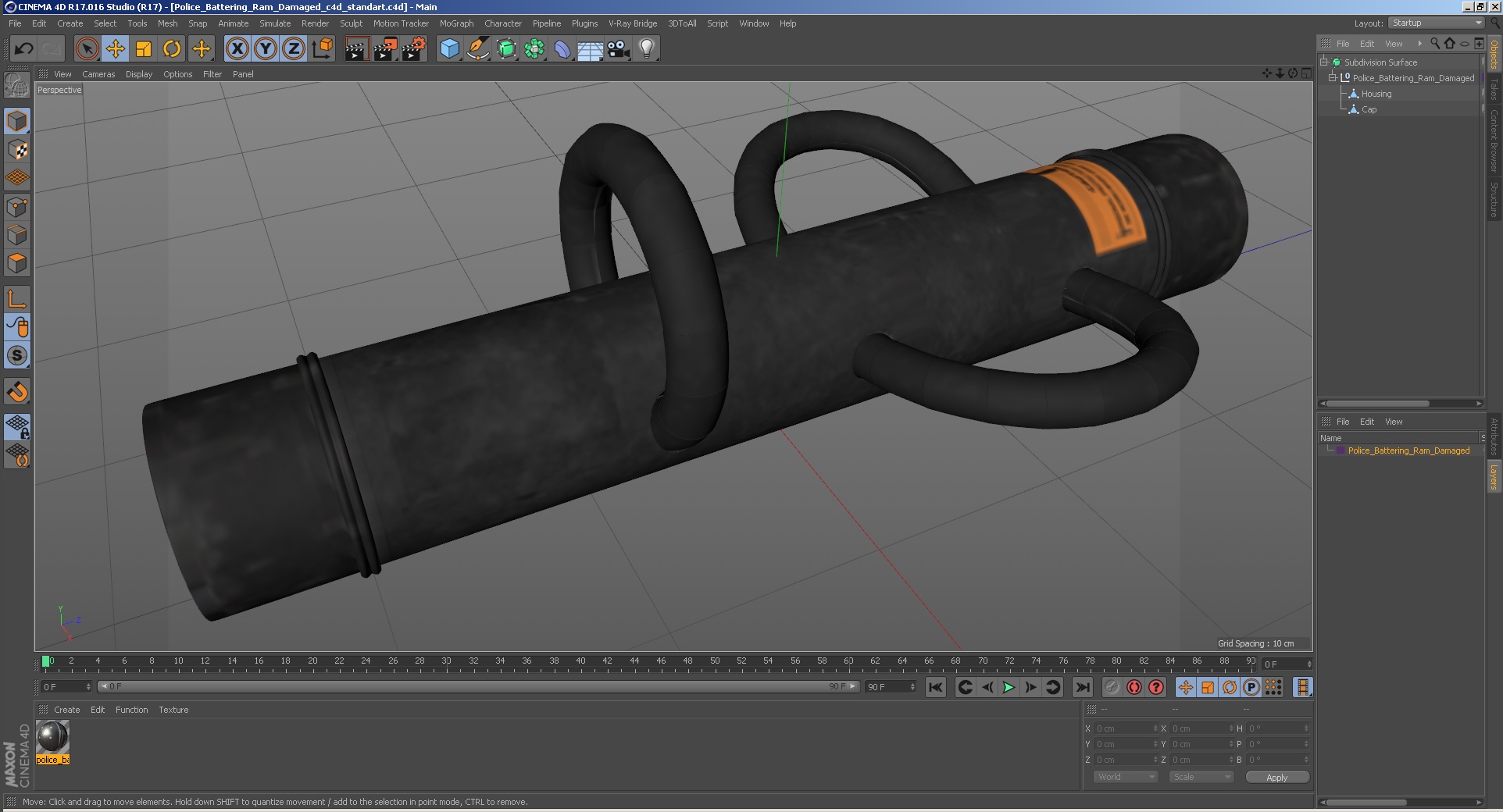Enable the Axis tool

[x=17, y=298]
